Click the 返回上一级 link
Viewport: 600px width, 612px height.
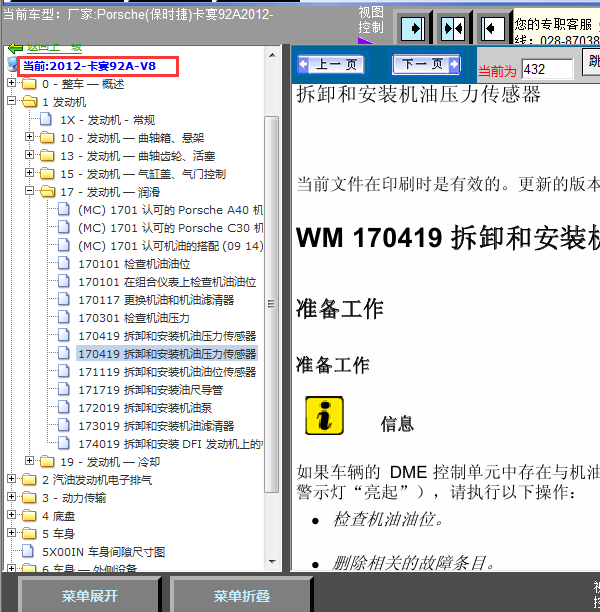tap(54, 48)
